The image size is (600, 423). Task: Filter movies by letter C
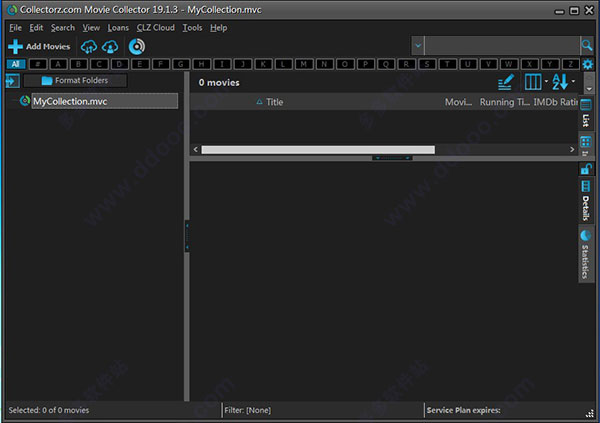pos(99,64)
